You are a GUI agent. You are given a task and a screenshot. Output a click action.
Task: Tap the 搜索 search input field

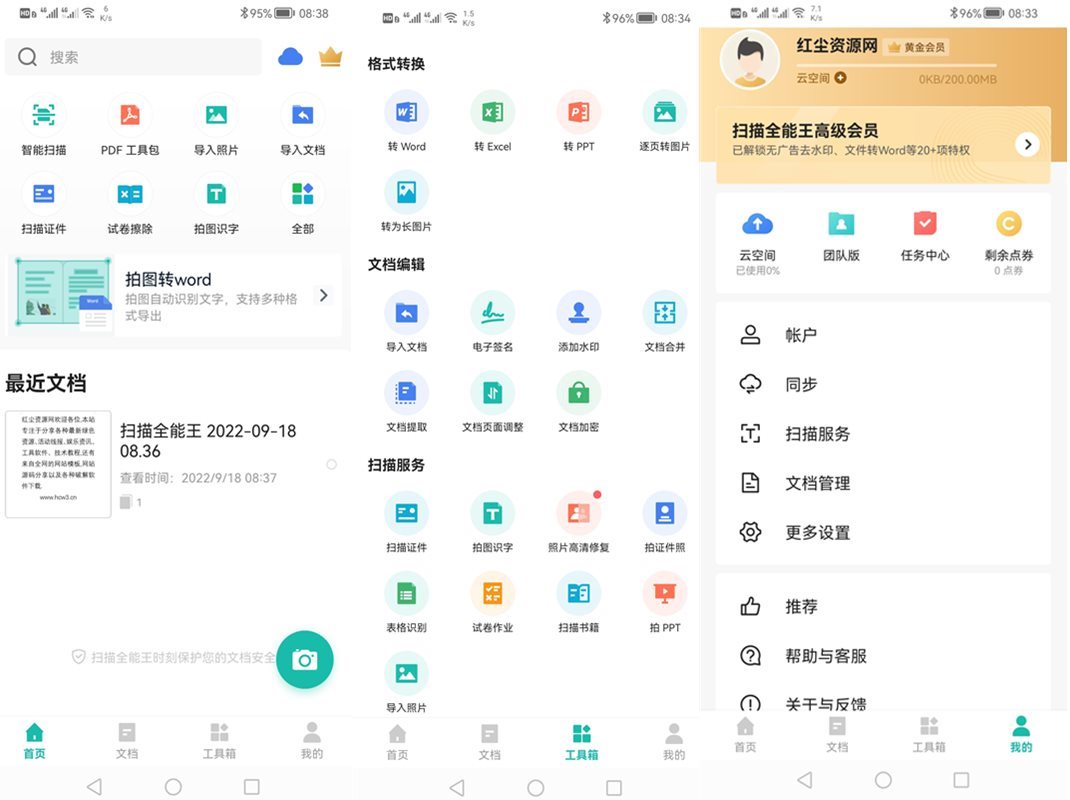pyautogui.click(x=133, y=57)
